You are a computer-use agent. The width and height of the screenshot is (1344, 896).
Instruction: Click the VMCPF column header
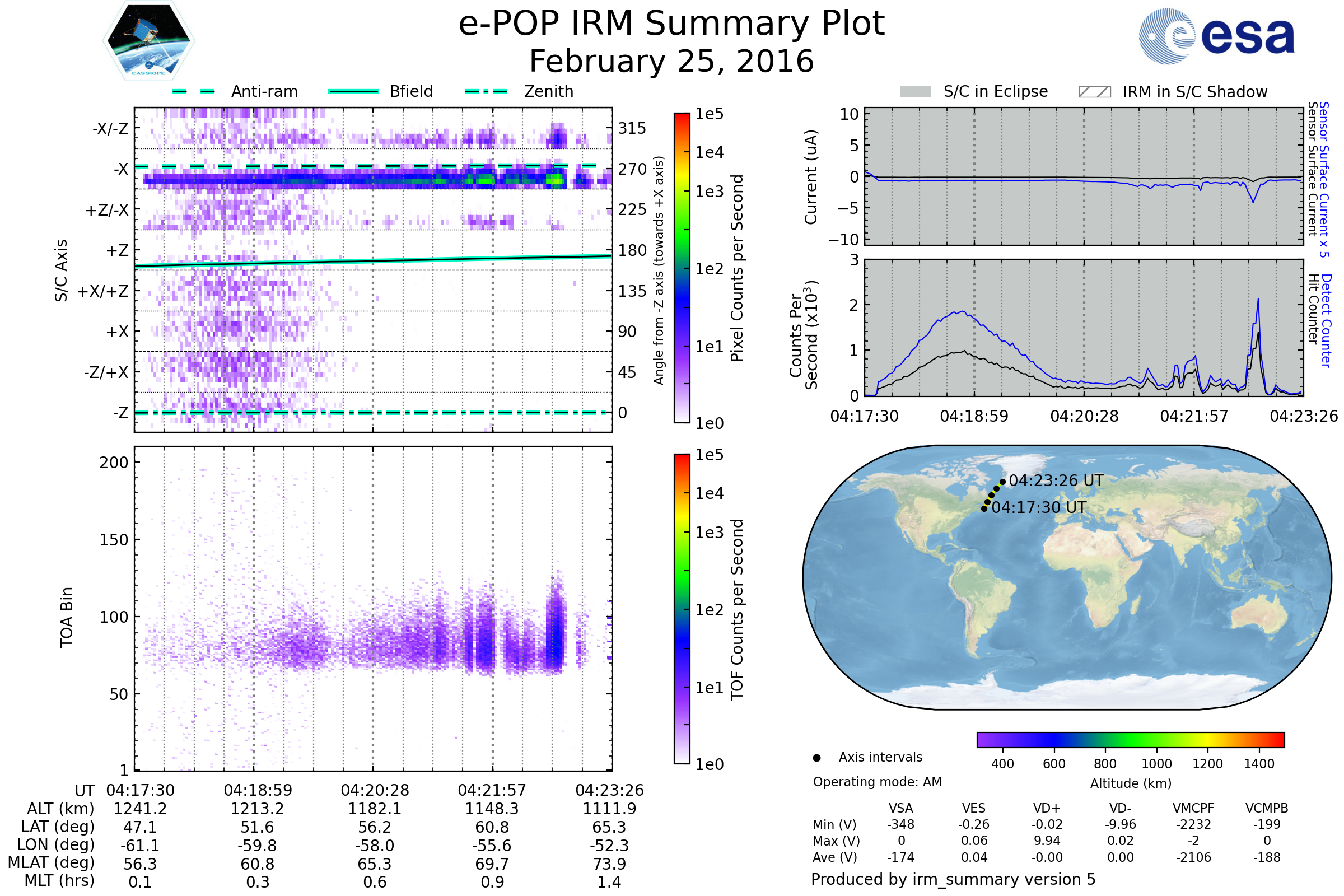(1193, 808)
